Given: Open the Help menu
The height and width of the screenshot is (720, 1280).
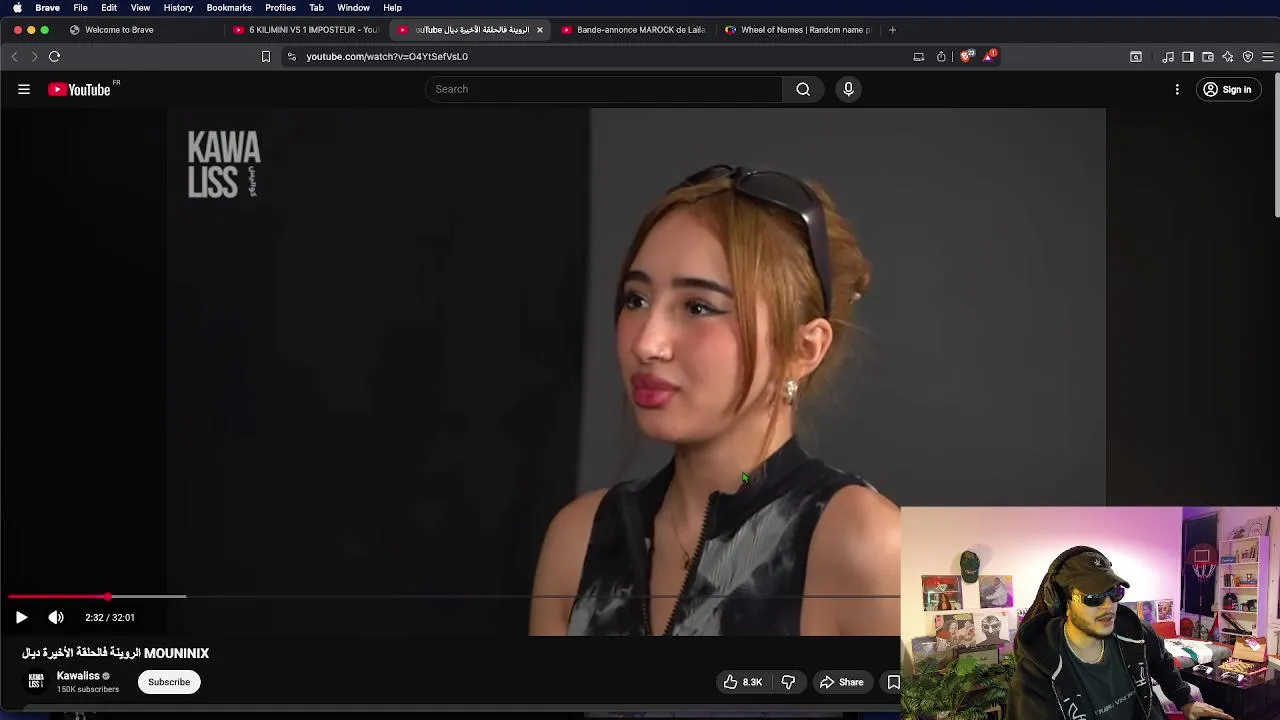Looking at the screenshot, I should [392, 8].
